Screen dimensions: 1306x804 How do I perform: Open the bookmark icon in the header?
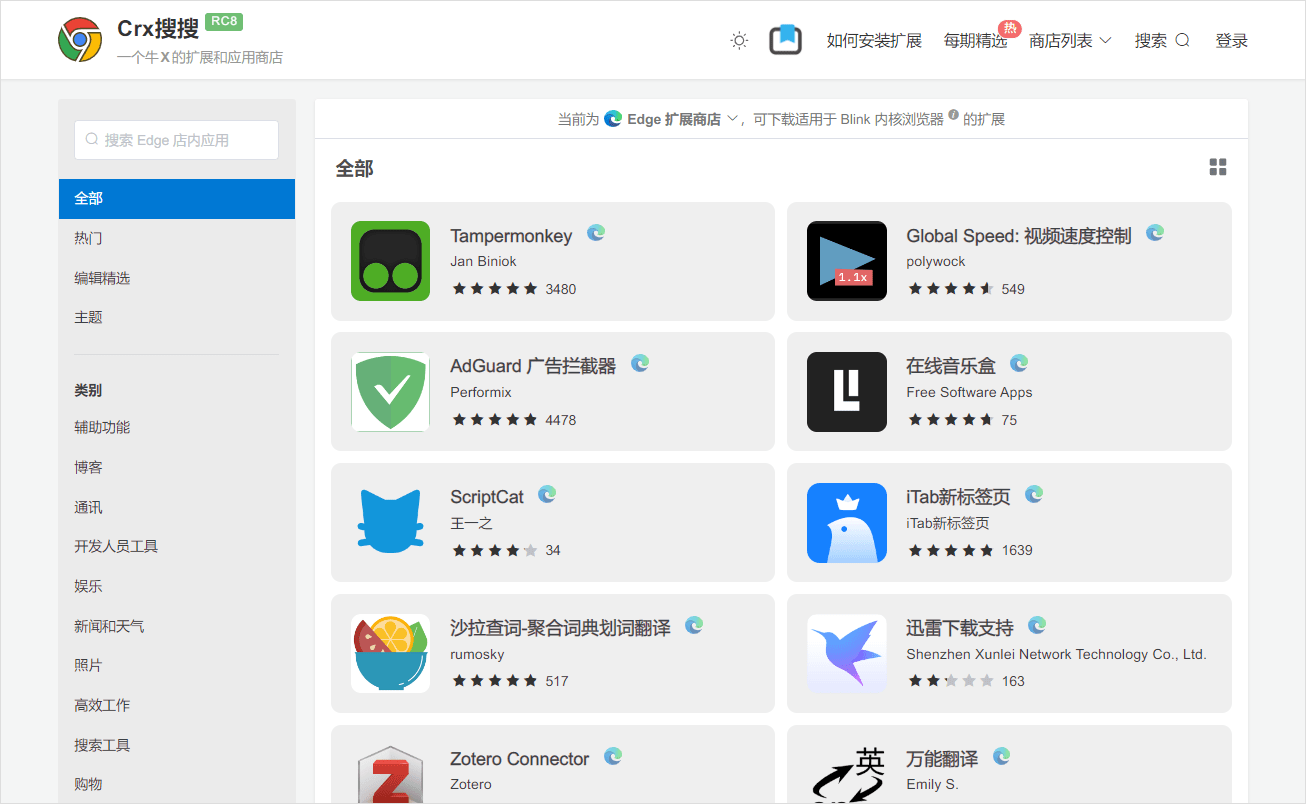pos(785,40)
